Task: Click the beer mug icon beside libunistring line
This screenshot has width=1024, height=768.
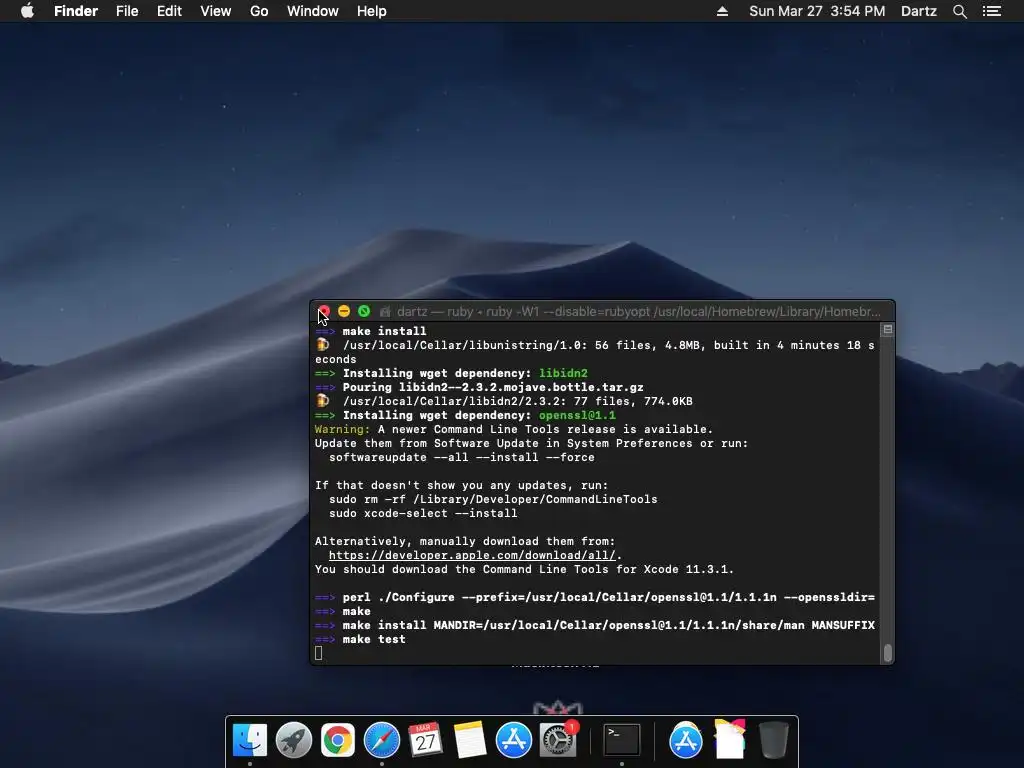Action: coord(323,345)
